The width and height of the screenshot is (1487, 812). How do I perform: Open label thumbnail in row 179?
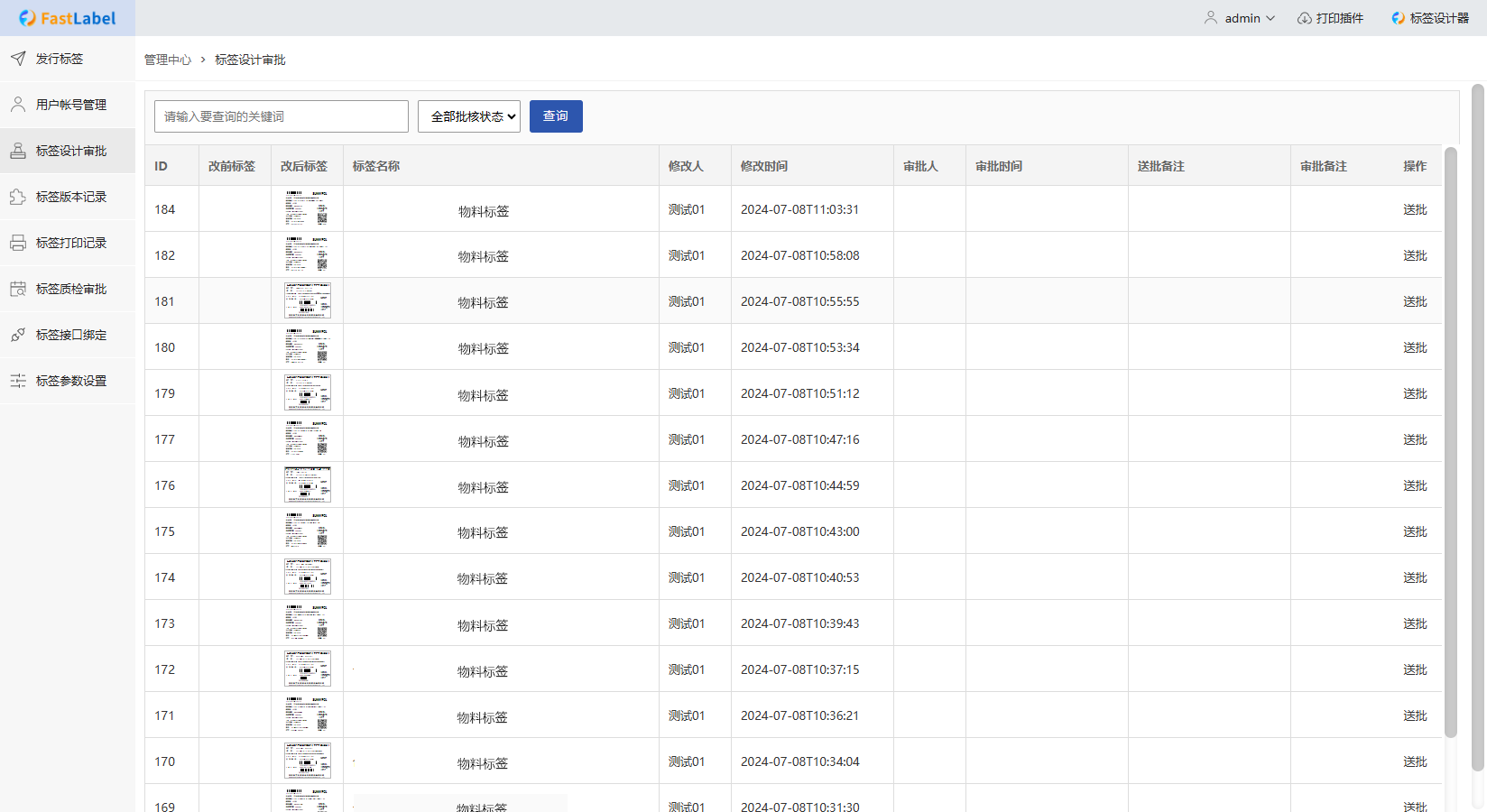pos(307,392)
